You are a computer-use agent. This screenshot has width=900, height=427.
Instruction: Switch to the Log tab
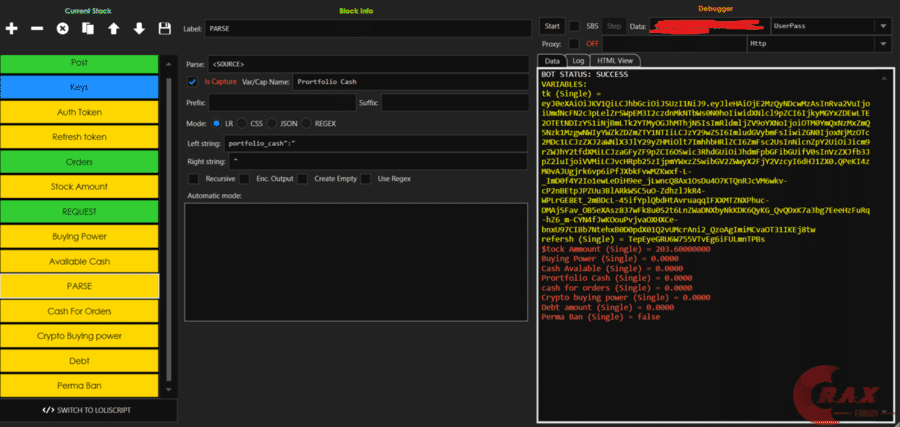[x=578, y=61]
